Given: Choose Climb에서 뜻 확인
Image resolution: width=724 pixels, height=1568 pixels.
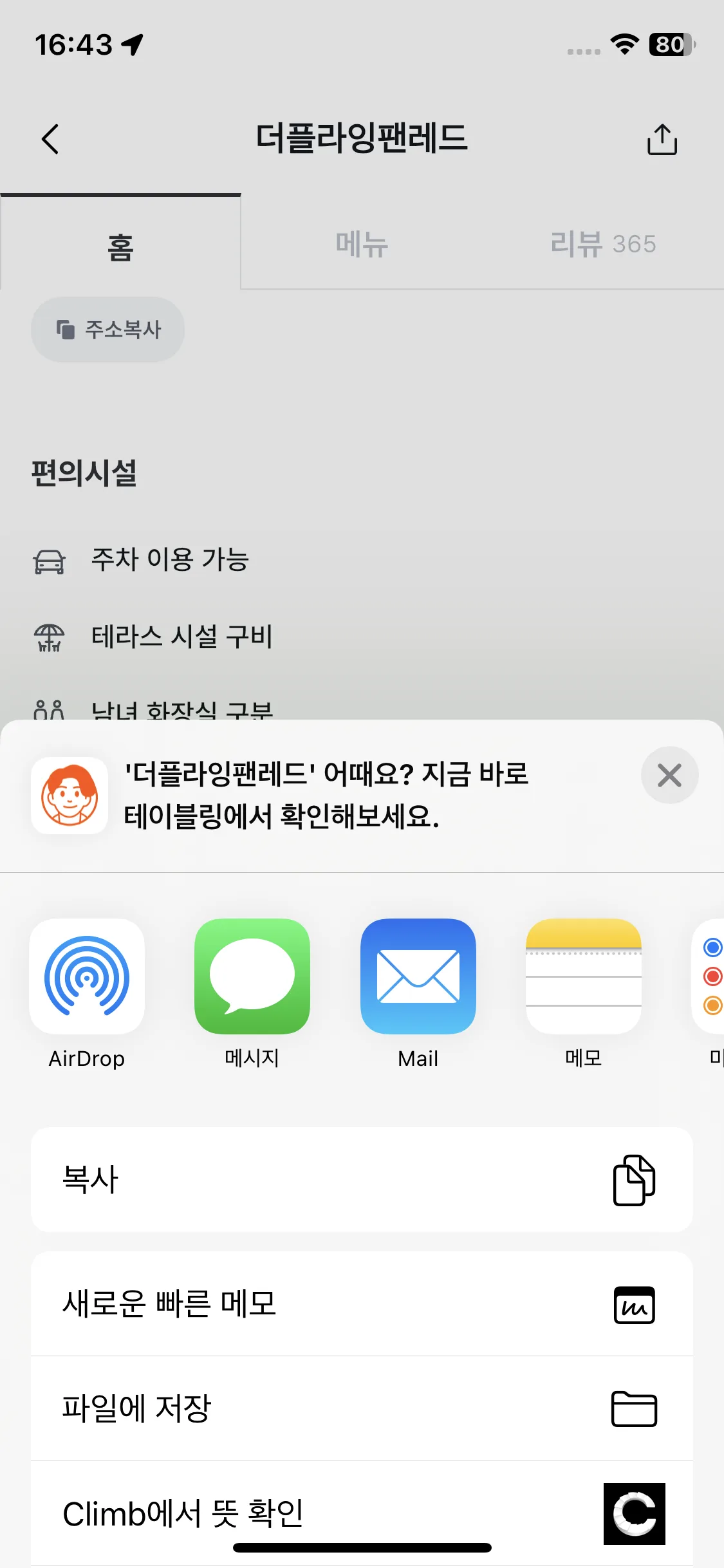Looking at the screenshot, I should [x=362, y=1513].
